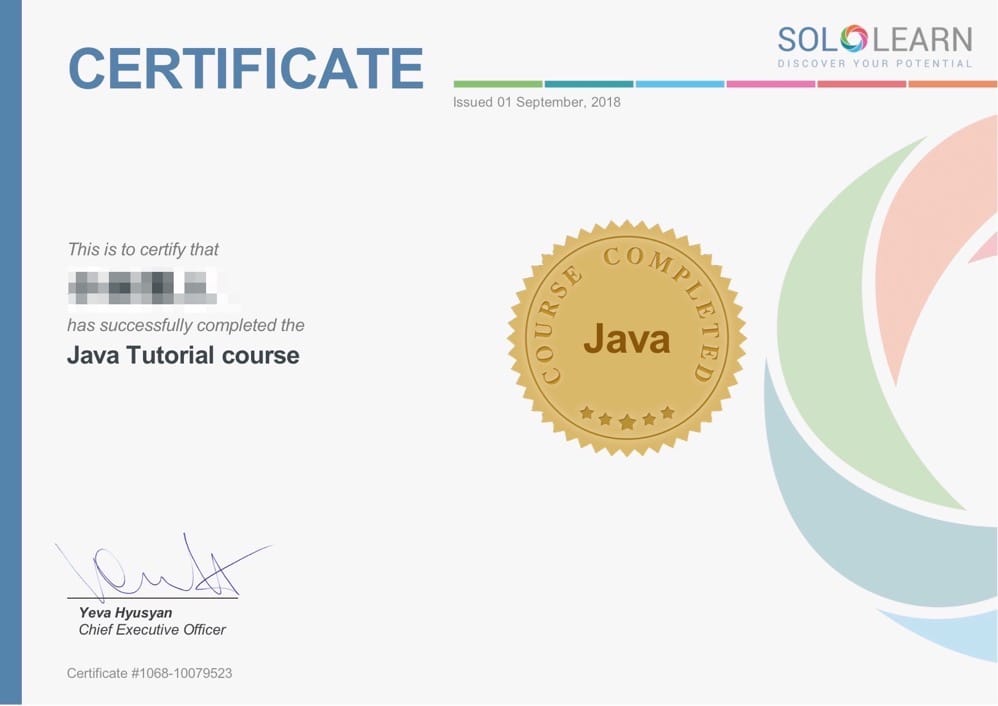Click the Certificate #1068-10079523 number

click(150, 673)
